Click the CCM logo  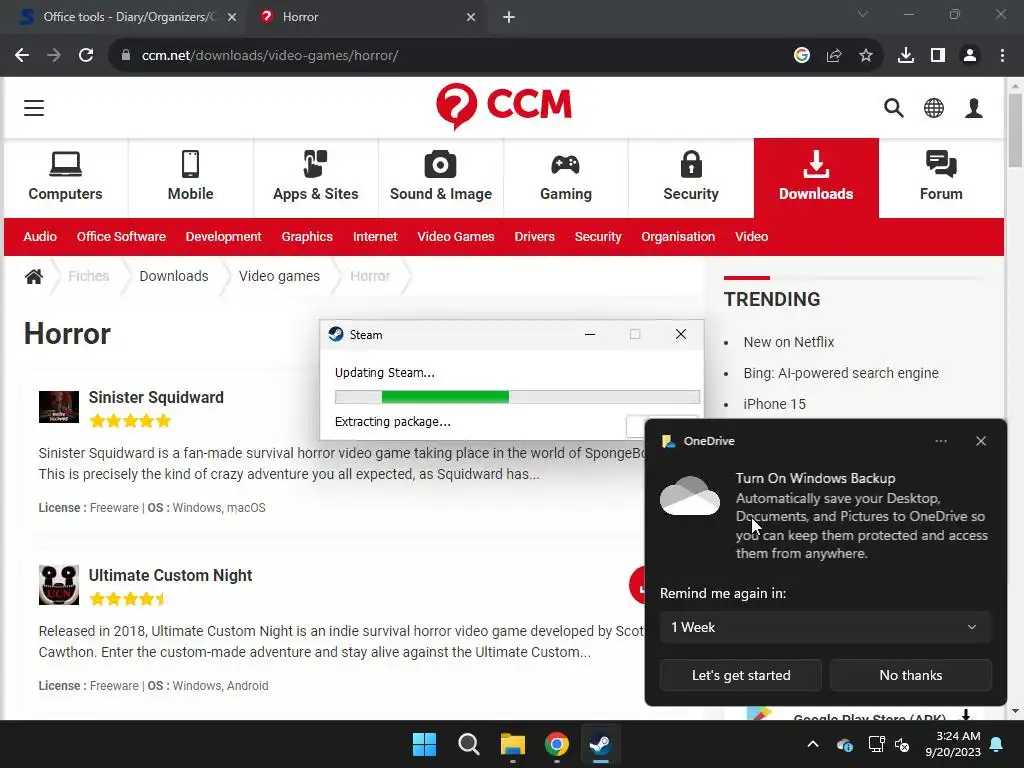(x=504, y=106)
